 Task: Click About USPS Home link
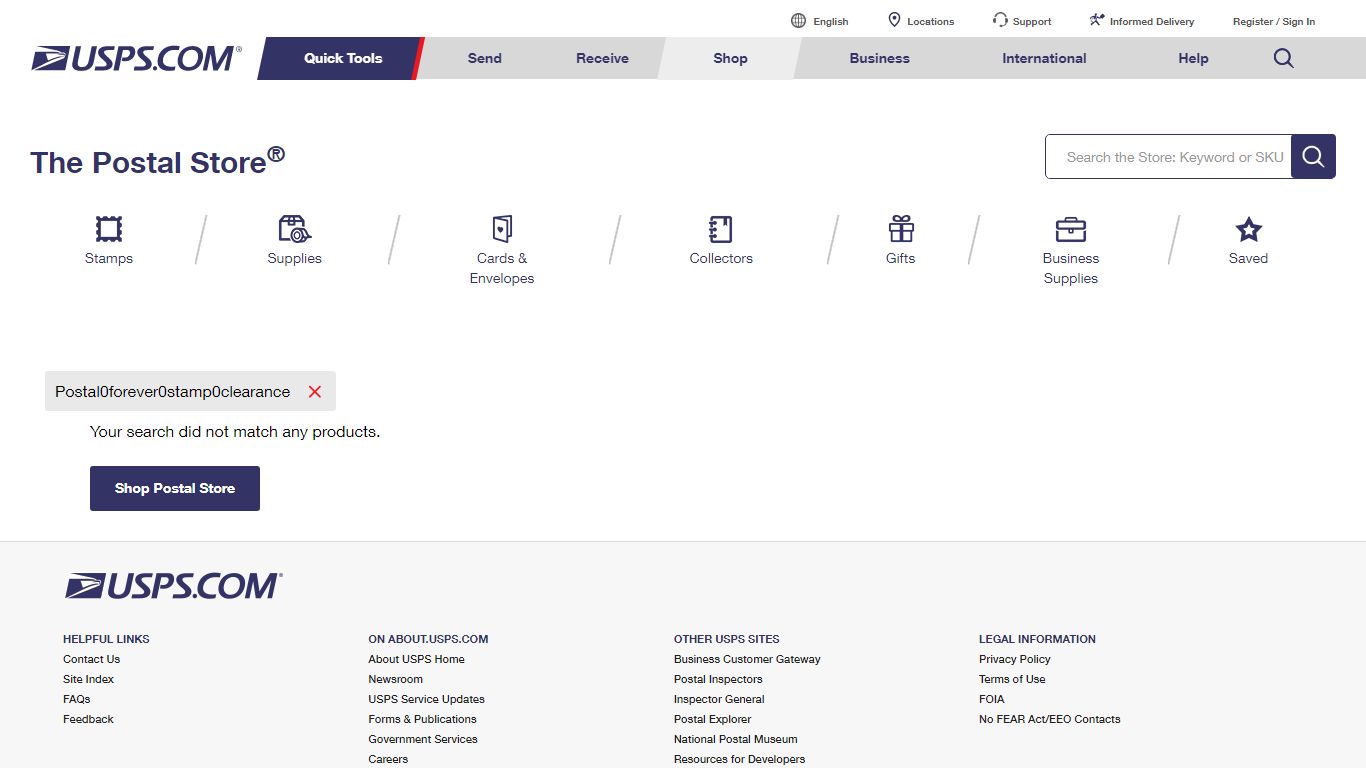pos(416,659)
